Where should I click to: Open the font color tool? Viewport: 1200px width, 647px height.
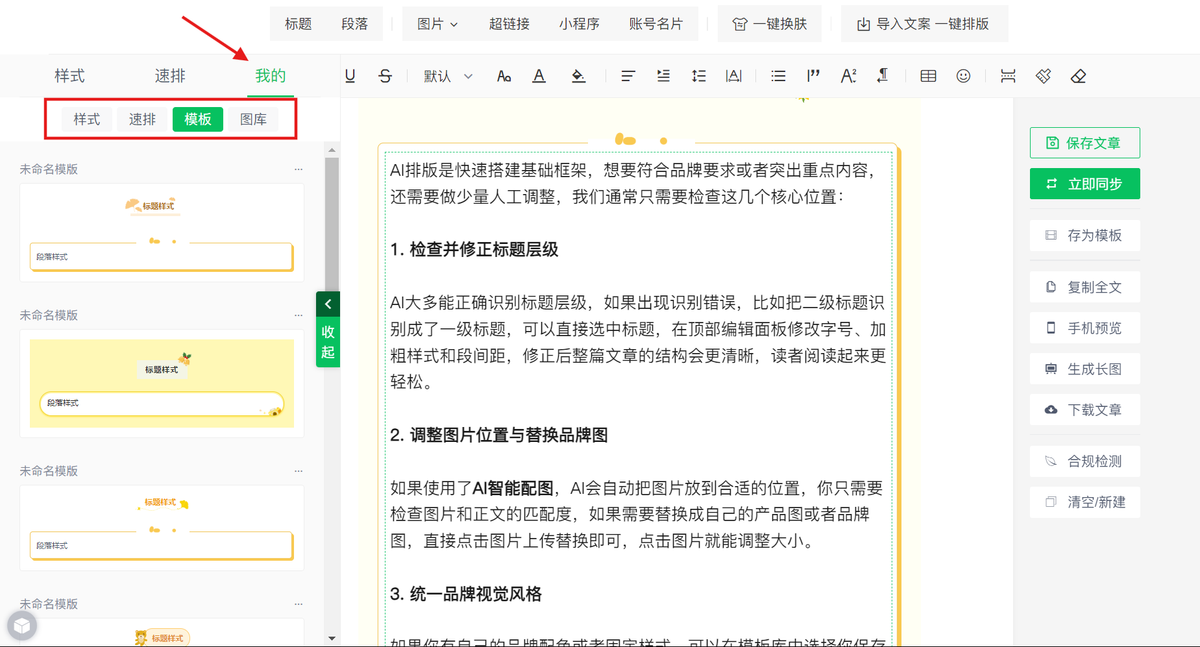click(x=539, y=76)
